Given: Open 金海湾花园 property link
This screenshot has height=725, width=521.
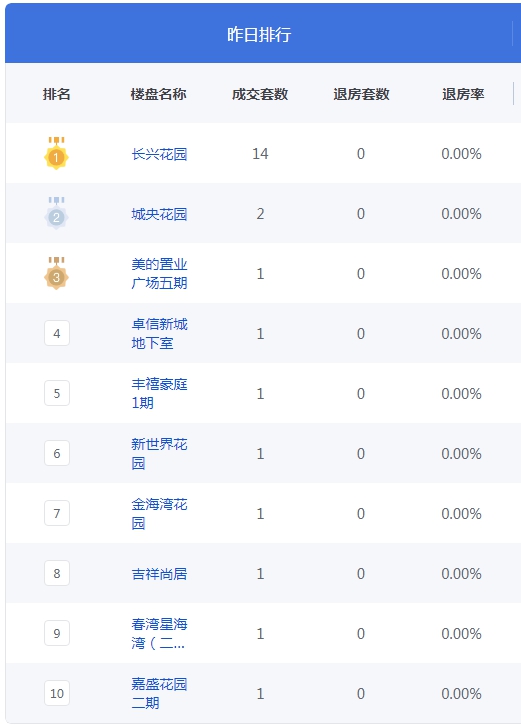Looking at the screenshot, I should pyautogui.click(x=159, y=513).
